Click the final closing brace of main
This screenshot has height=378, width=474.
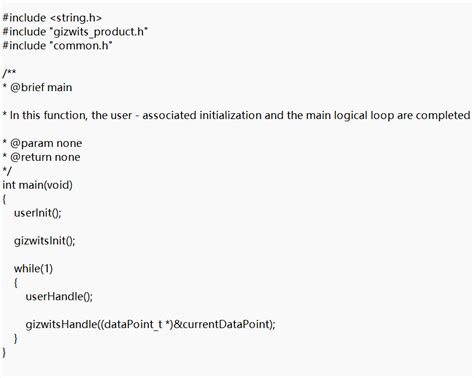tap(4, 352)
